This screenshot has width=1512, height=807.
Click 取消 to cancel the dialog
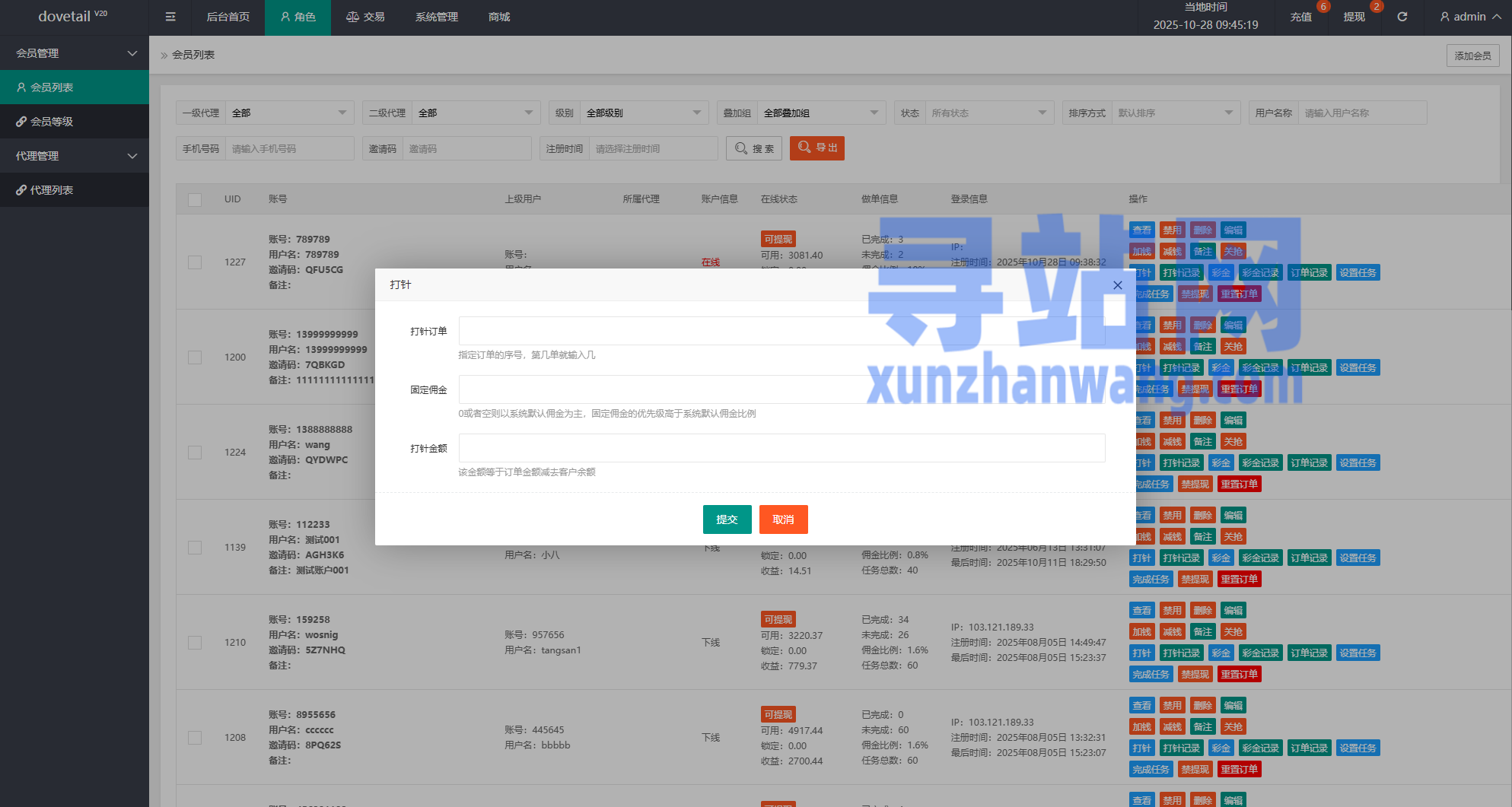[x=783, y=519]
